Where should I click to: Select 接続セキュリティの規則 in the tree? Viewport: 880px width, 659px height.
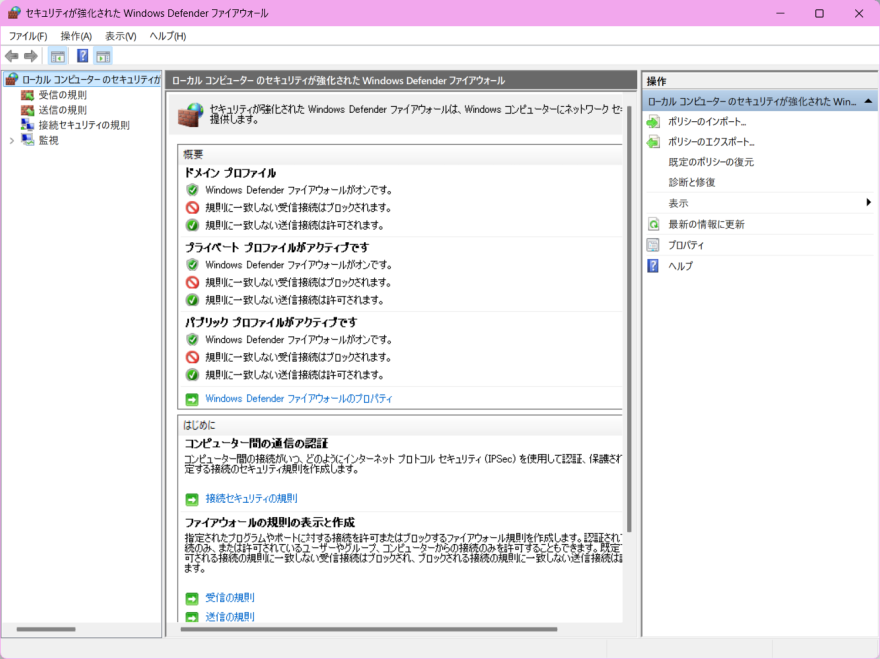[x=83, y=125]
